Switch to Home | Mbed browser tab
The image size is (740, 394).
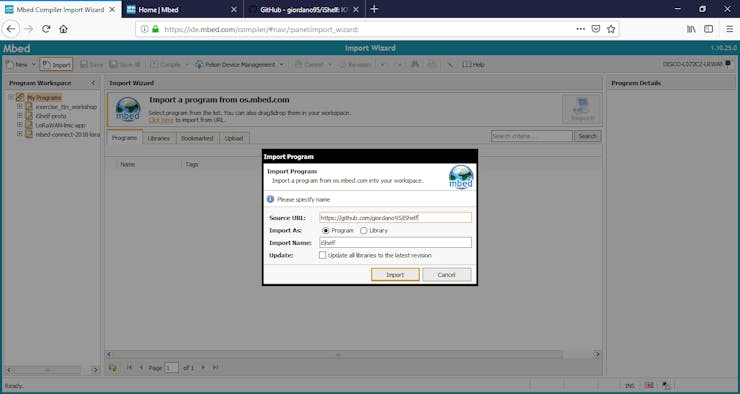point(183,9)
